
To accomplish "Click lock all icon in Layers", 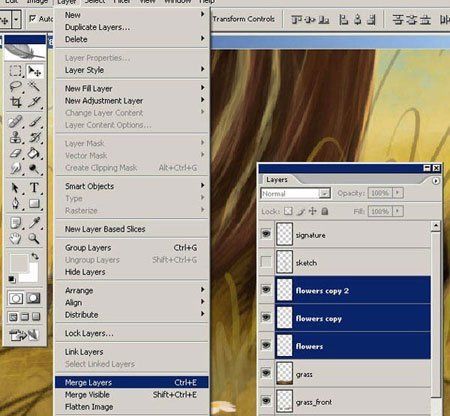I will pos(325,211).
